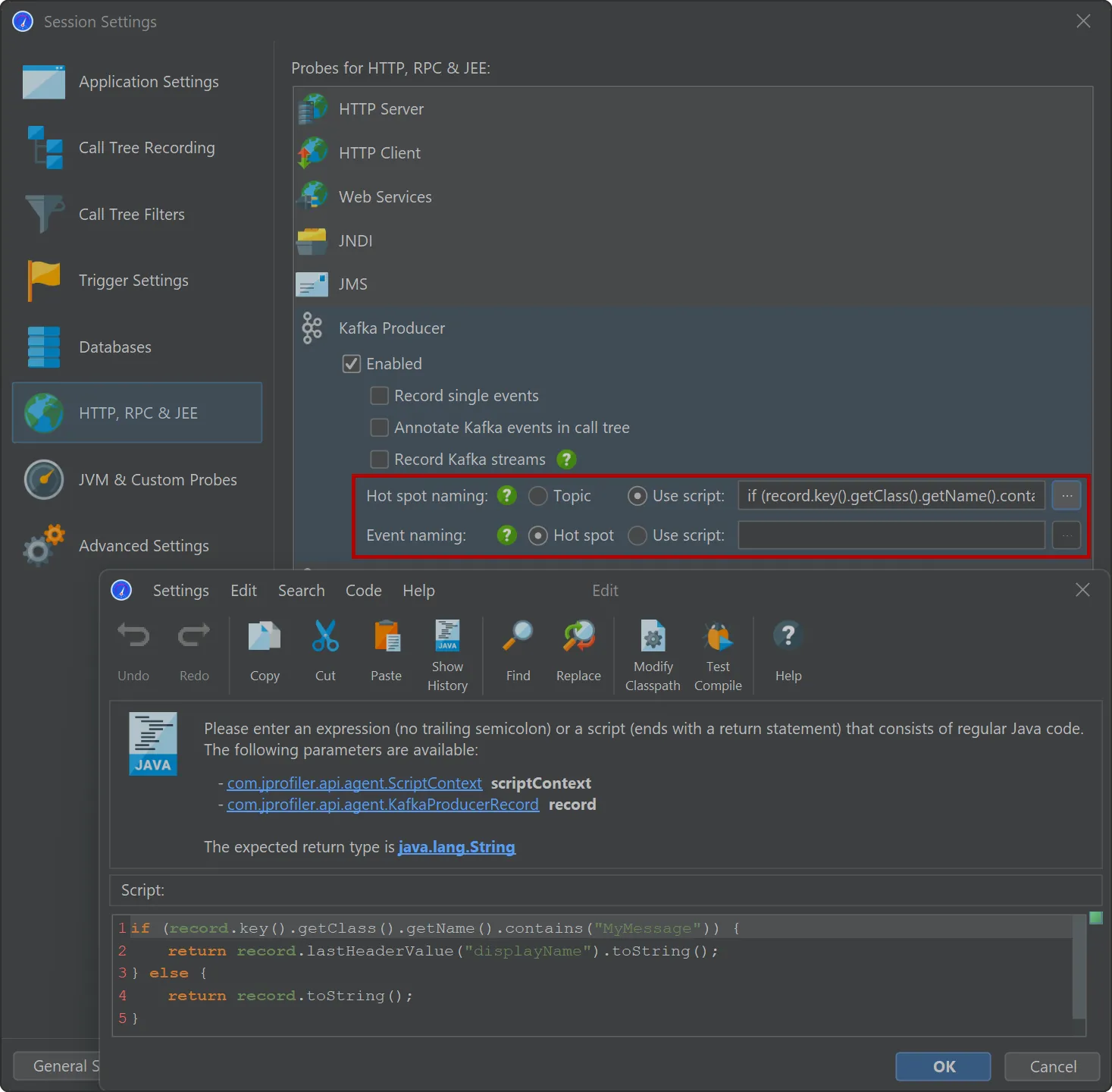Click the hot spot naming script field

click(x=891, y=496)
